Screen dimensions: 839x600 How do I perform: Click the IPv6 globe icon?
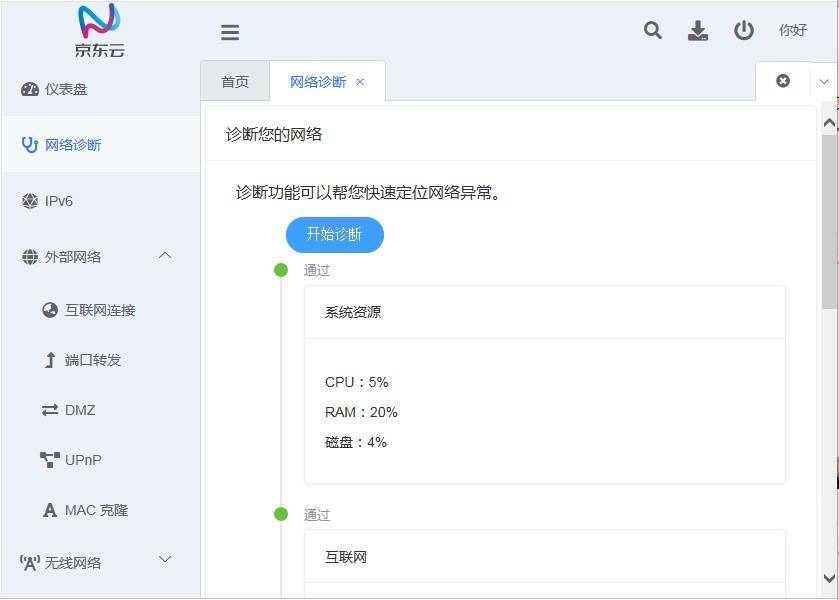(x=30, y=200)
